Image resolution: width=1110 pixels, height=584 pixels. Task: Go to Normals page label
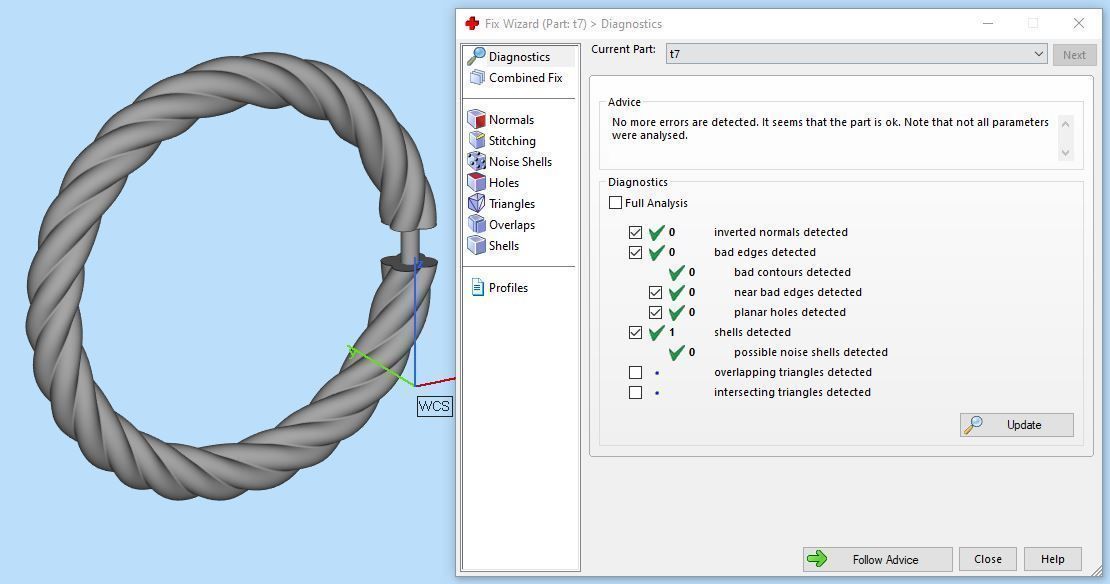511,120
